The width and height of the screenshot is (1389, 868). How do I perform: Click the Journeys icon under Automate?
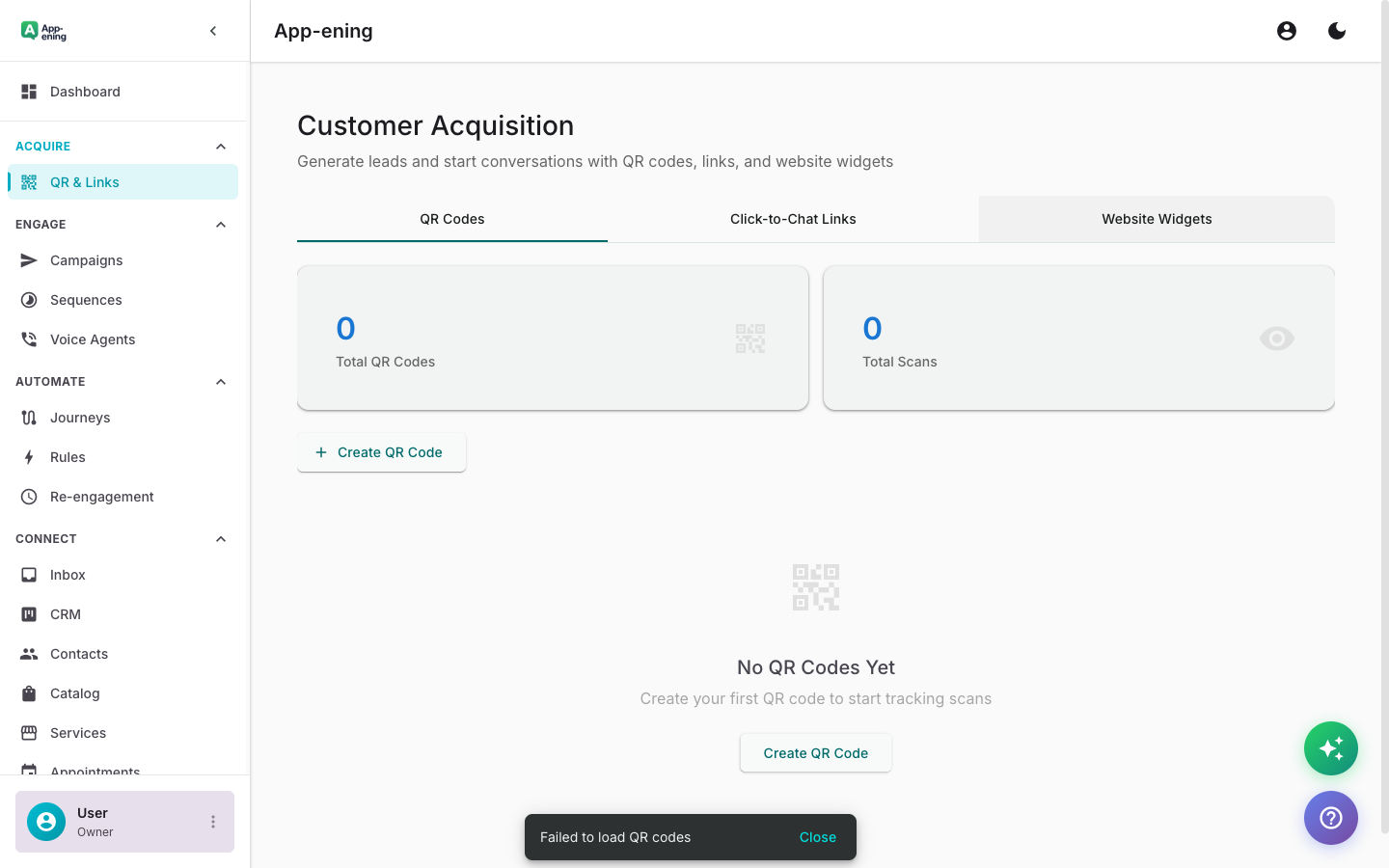click(29, 417)
